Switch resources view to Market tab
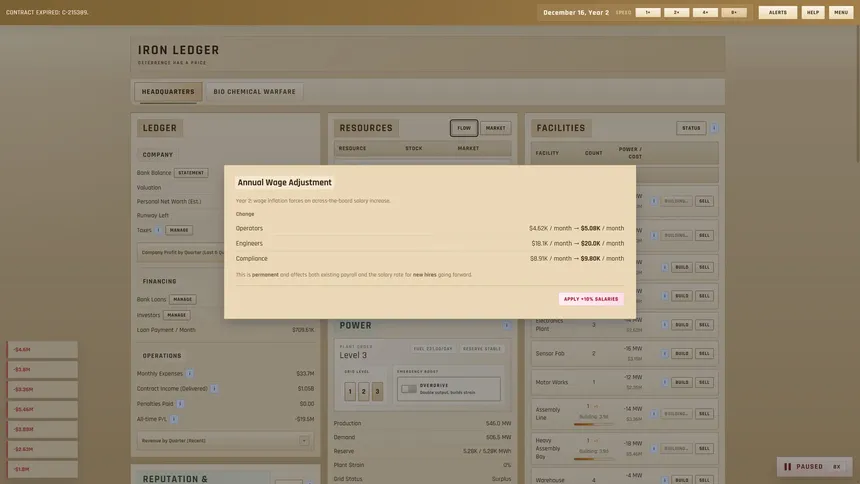 (x=495, y=128)
